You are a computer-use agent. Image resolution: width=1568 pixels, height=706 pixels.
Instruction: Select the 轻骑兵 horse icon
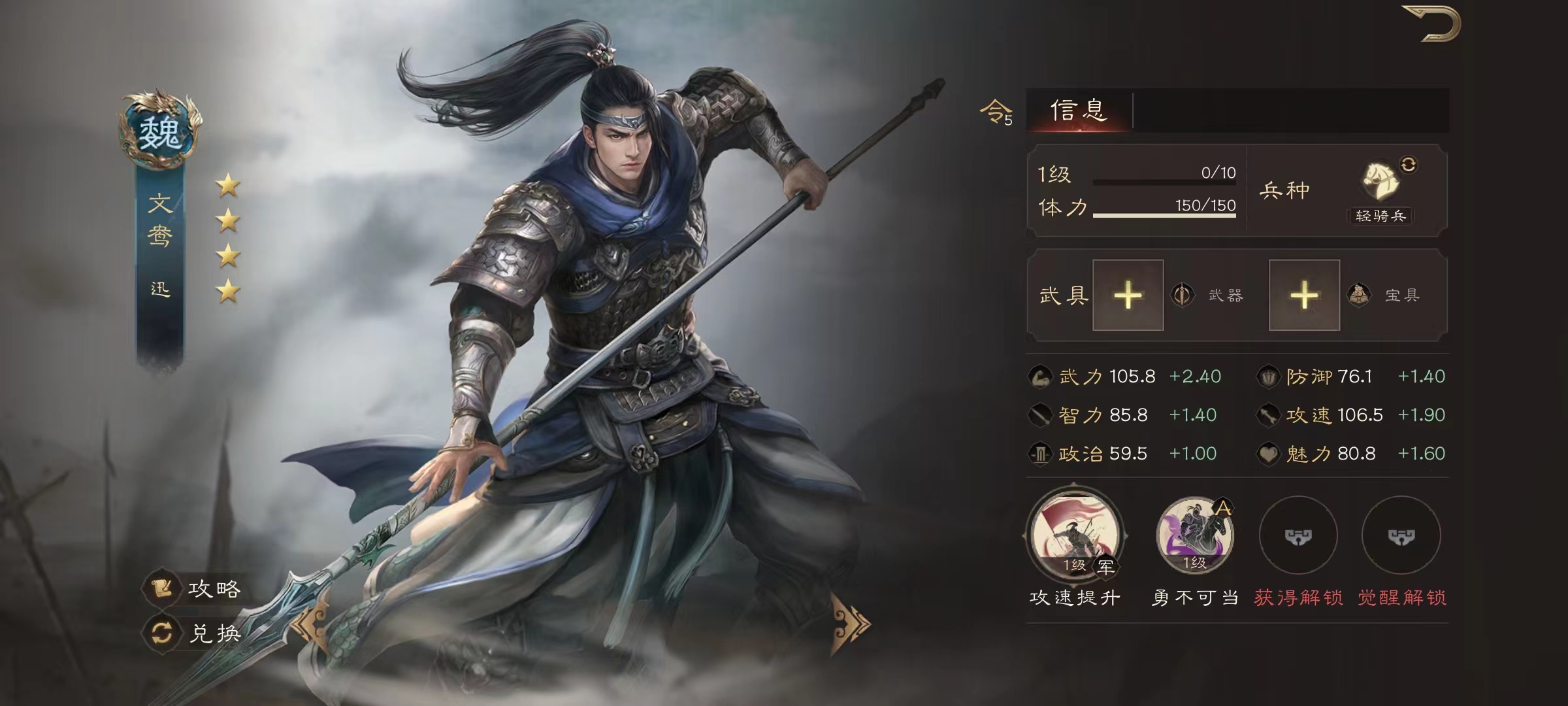tap(1380, 182)
